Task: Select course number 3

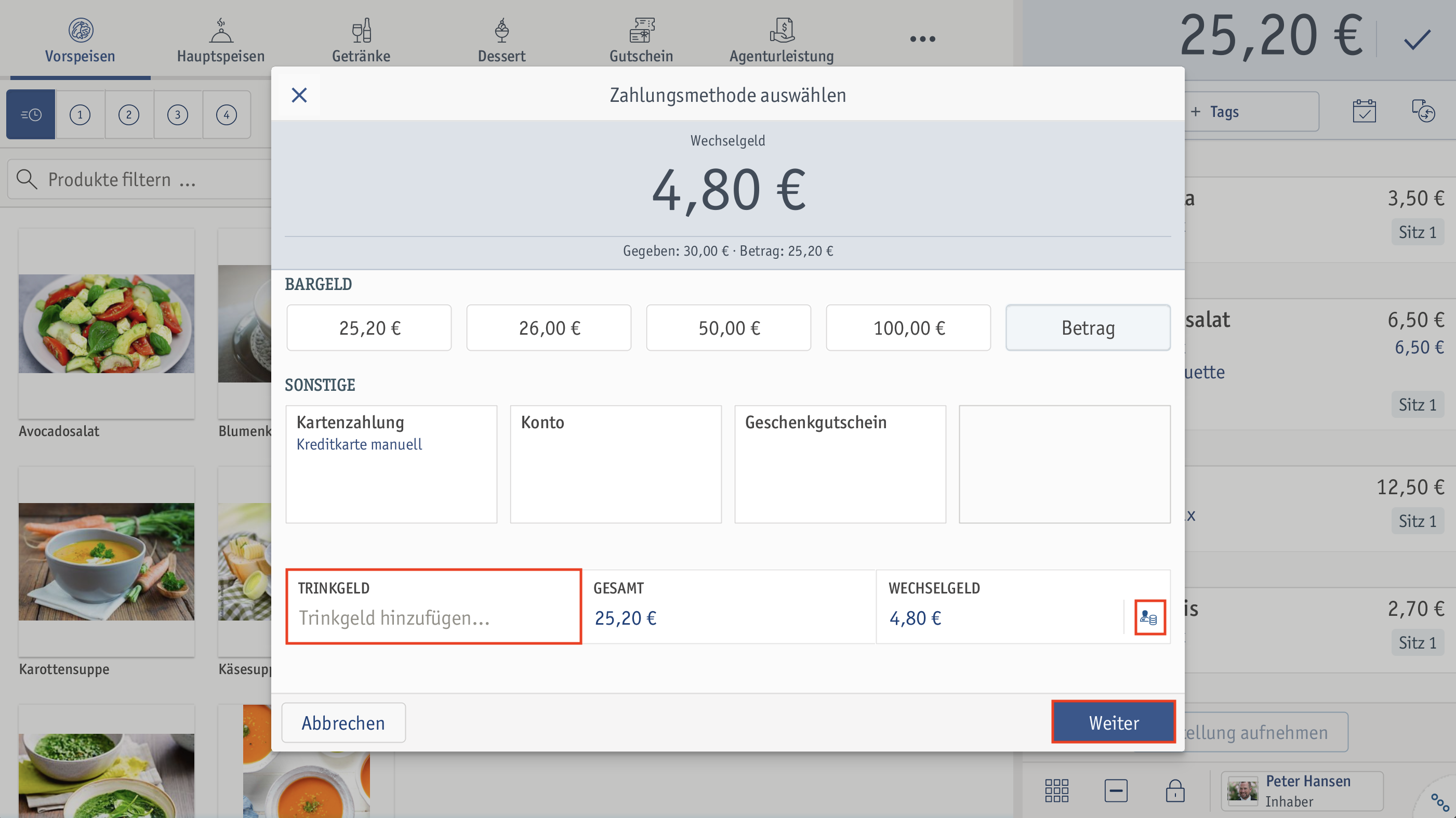Action: [178, 114]
